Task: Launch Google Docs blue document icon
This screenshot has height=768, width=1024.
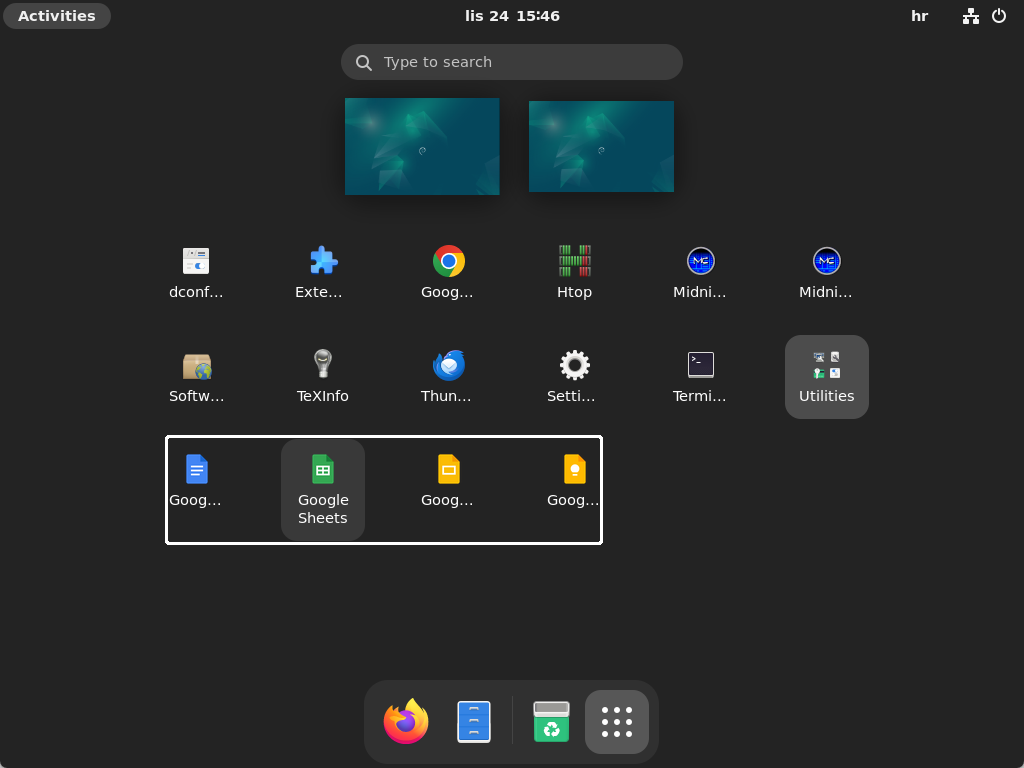Action: [x=196, y=481]
